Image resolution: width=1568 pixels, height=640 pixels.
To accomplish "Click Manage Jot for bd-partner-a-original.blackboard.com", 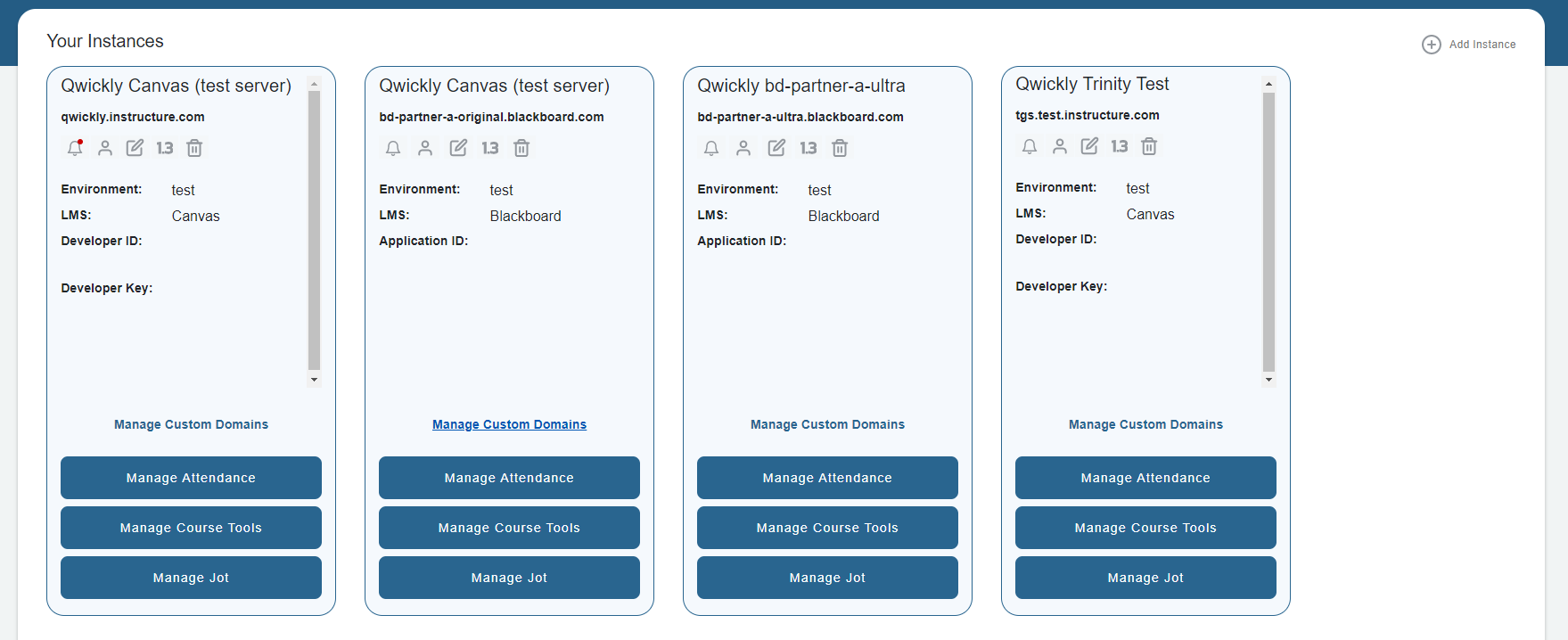I will (x=509, y=578).
